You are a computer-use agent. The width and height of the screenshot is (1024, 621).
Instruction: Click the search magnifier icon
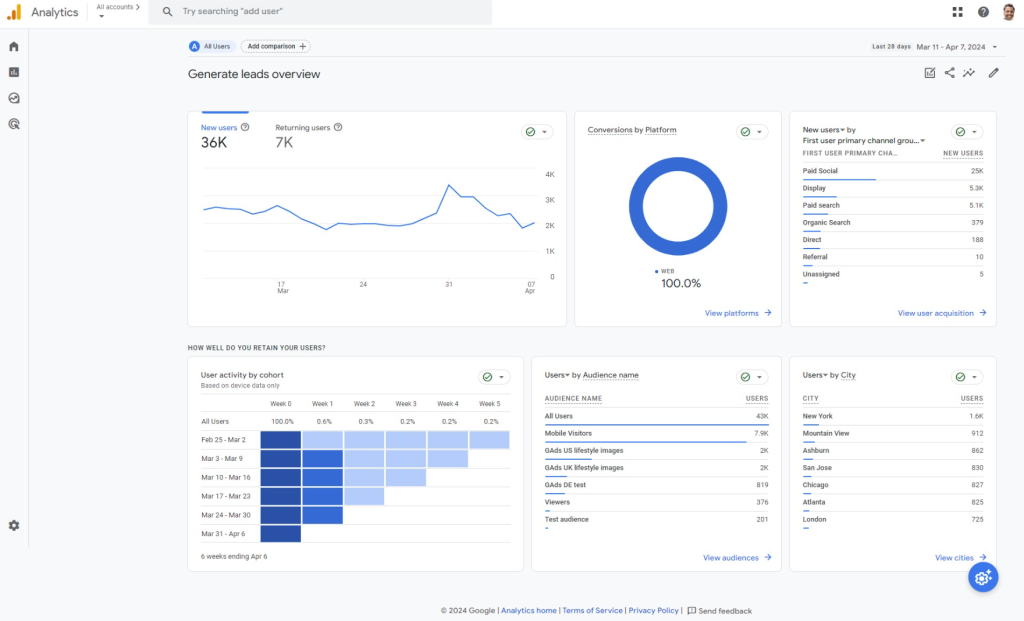[167, 12]
